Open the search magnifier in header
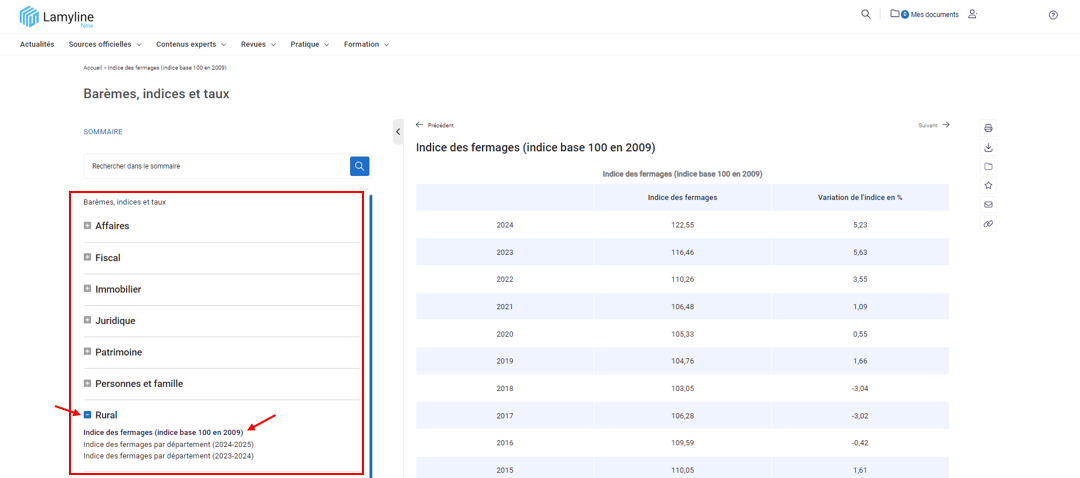 [866, 14]
